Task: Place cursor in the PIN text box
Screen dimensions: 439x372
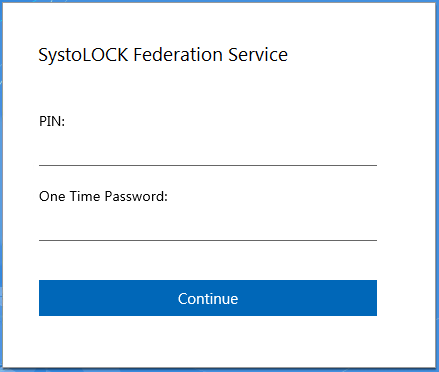Action: point(208,151)
